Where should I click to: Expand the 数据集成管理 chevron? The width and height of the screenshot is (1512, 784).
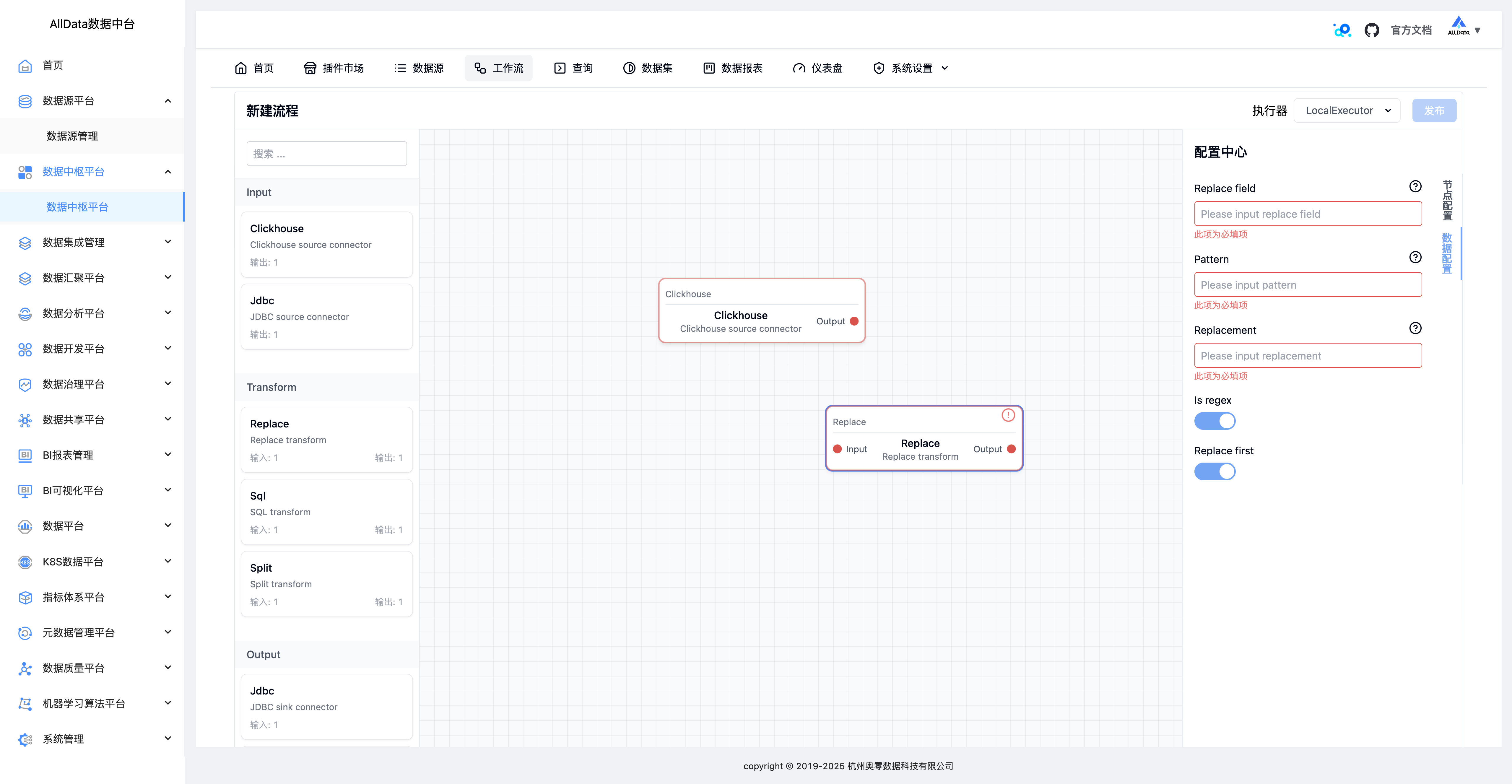point(168,242)
